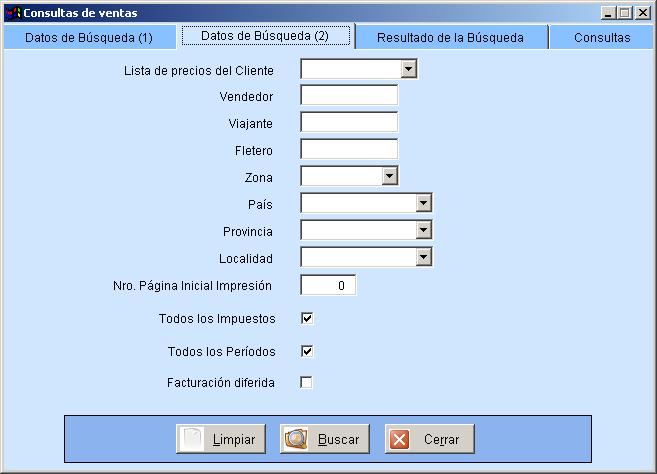This screenshot has height=474, width=657.
Task: Expand the Zona dropdown list
Action: click(x=390, y=176)
